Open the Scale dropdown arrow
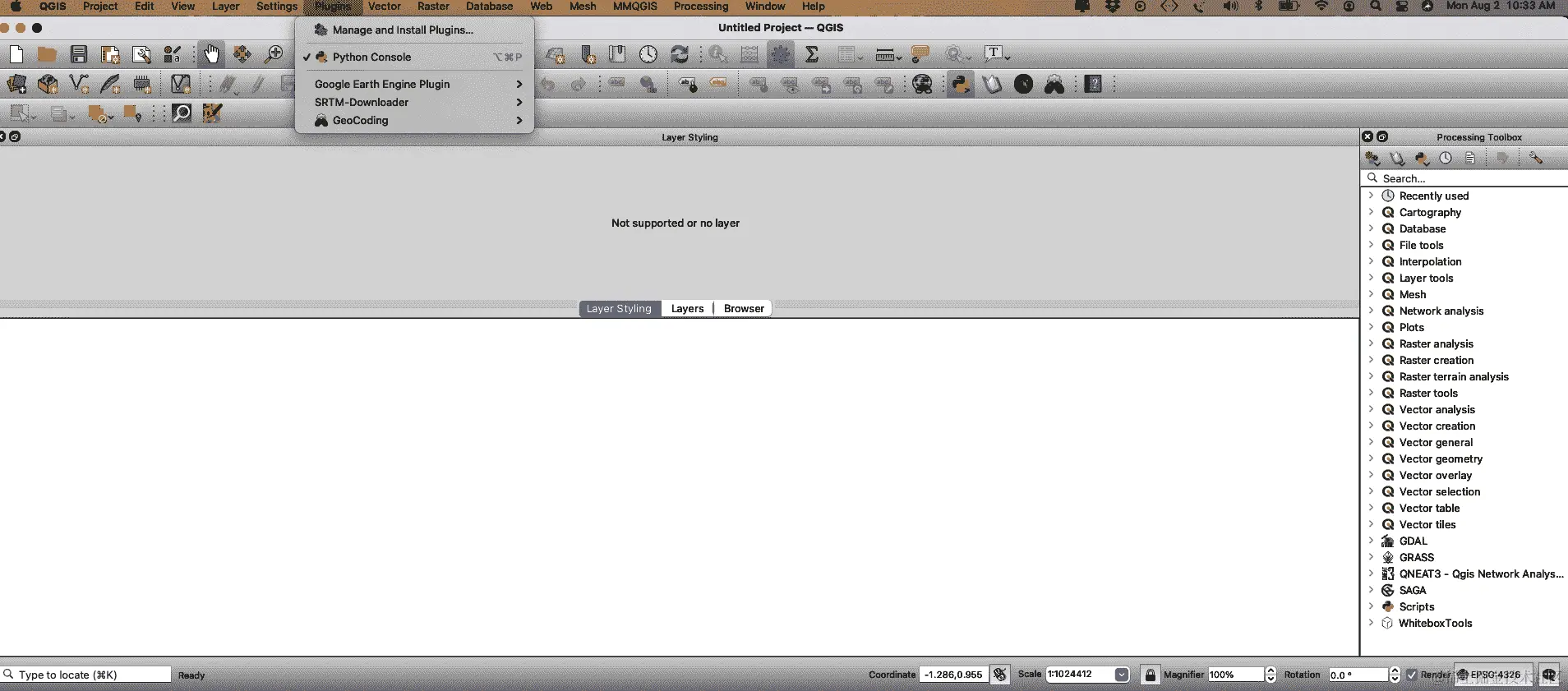This screenshot has width=1568, height=691. (x=1122, y=675)
